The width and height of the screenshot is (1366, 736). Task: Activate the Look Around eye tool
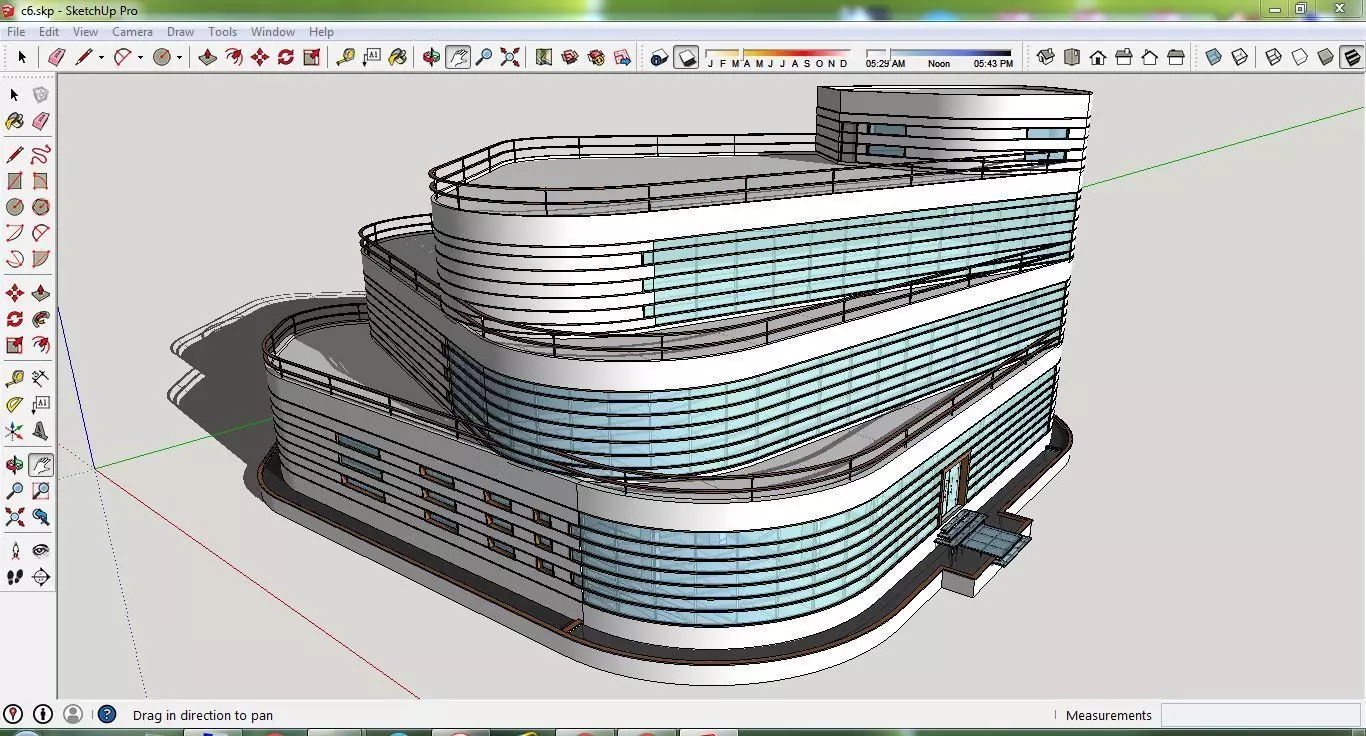coord(40,550)
